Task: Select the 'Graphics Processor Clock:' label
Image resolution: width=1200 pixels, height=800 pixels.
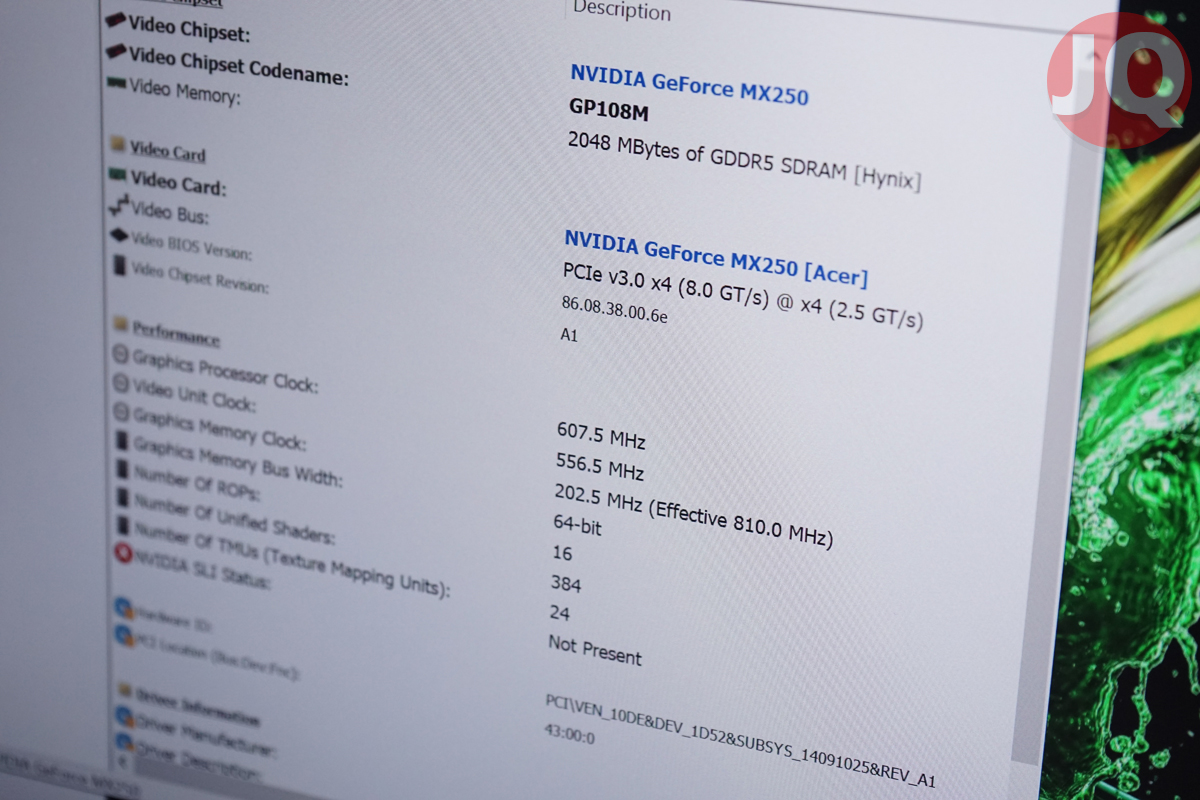Action: tap(227, 370)
